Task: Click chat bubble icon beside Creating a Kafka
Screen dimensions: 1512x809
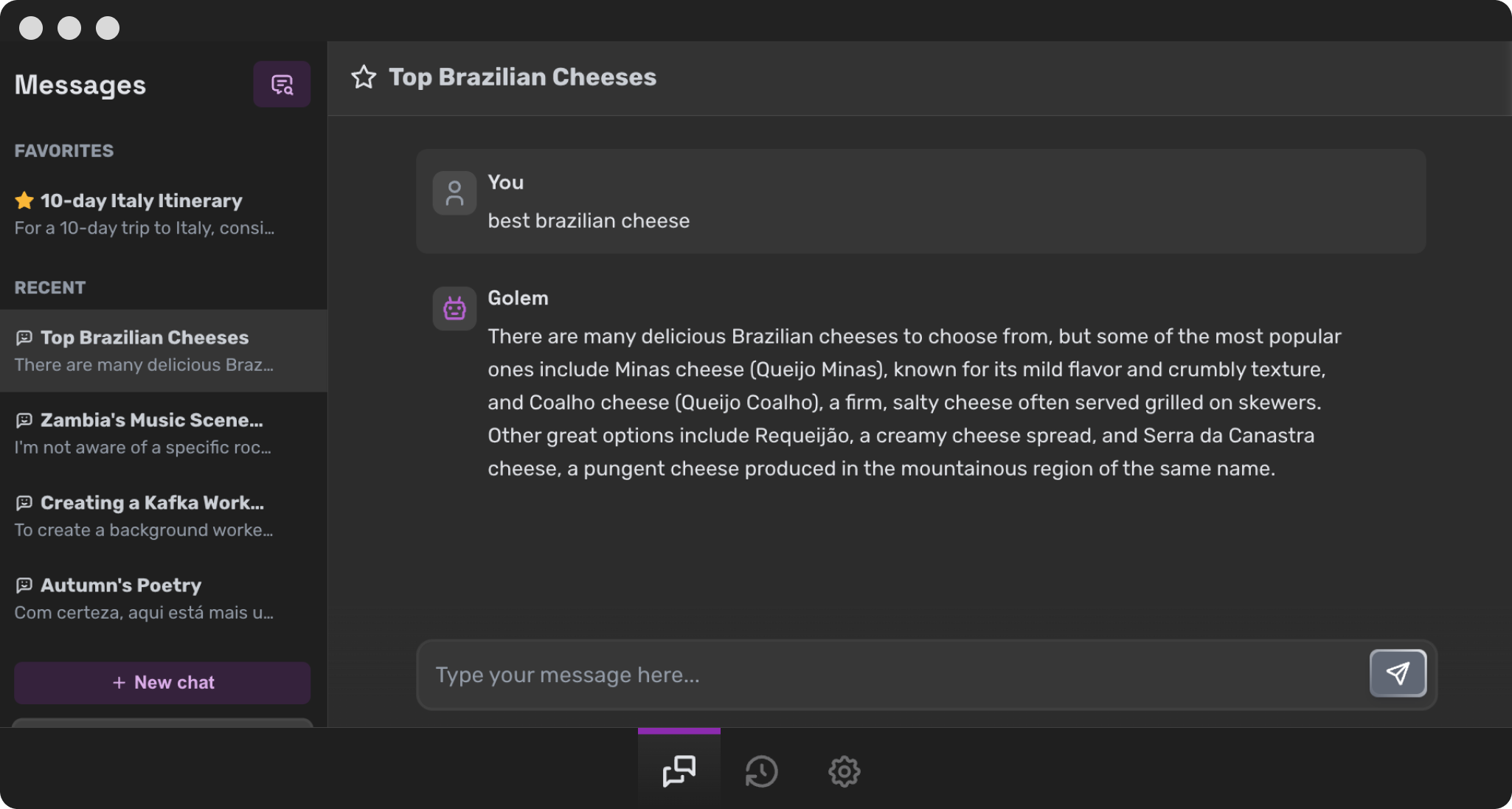Action: [x=24, y=503]
